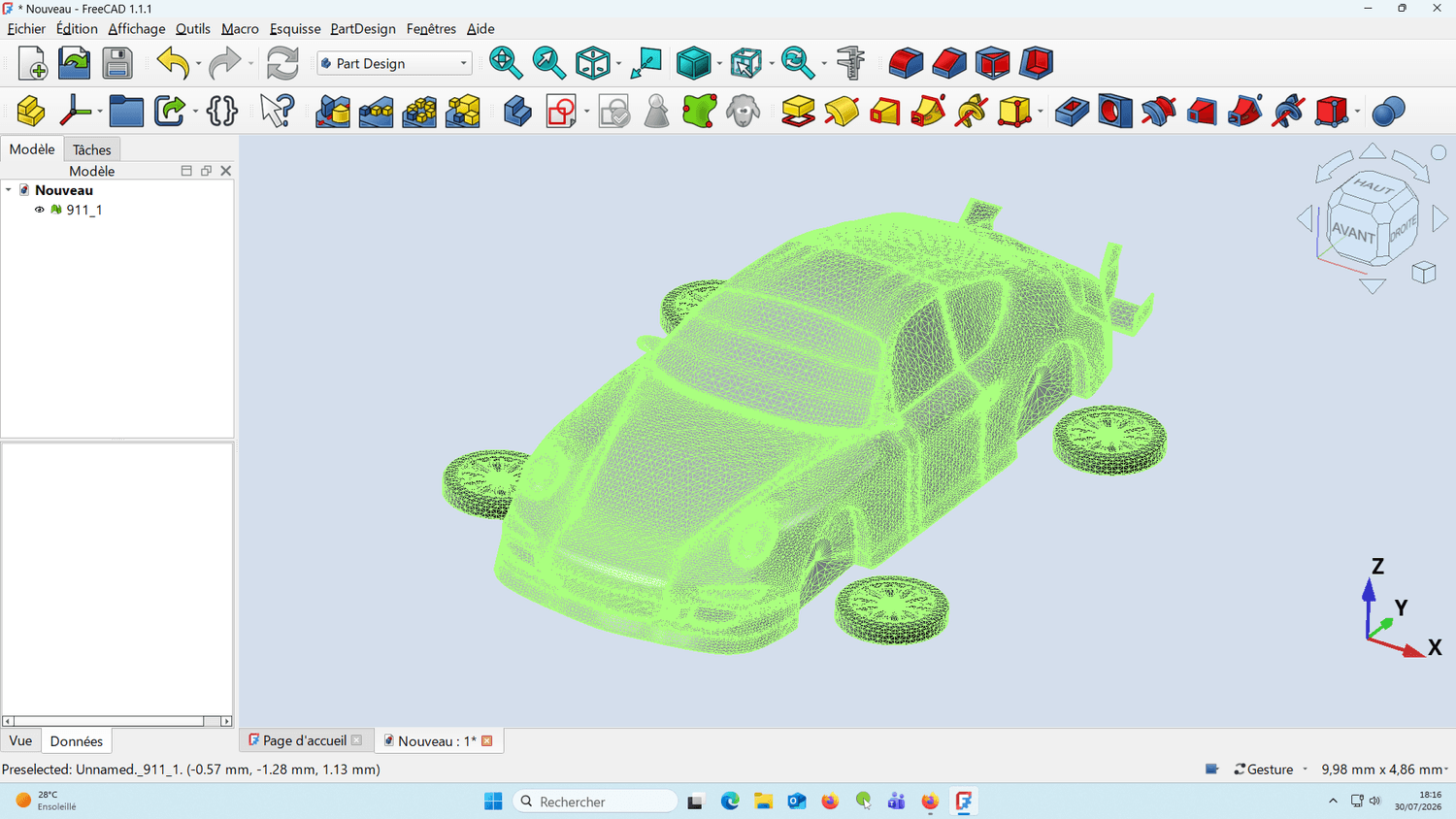The width and height of the screenshot is (1456, 819).
Task: Click the 9,98 mm x 4,86 mm dimension readout
Action: pyautogui.click(x=1384, y=770)
